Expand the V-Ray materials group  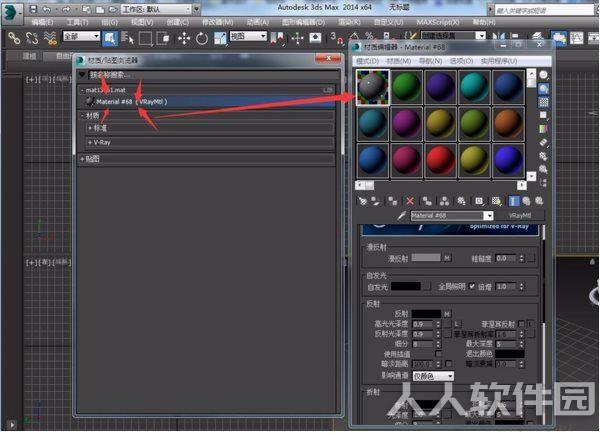coord(90,142)
